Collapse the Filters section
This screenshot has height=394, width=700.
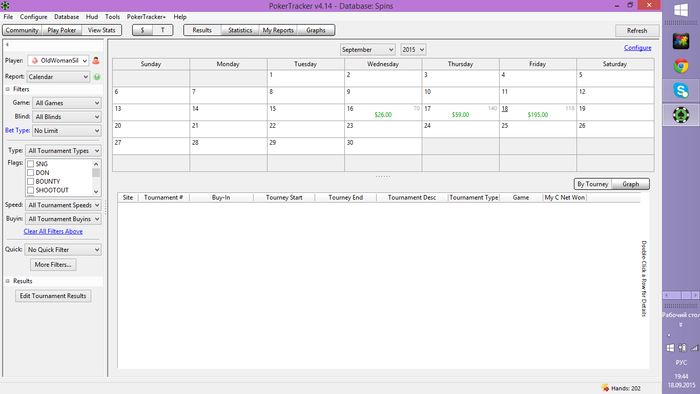tap(8, 89)
